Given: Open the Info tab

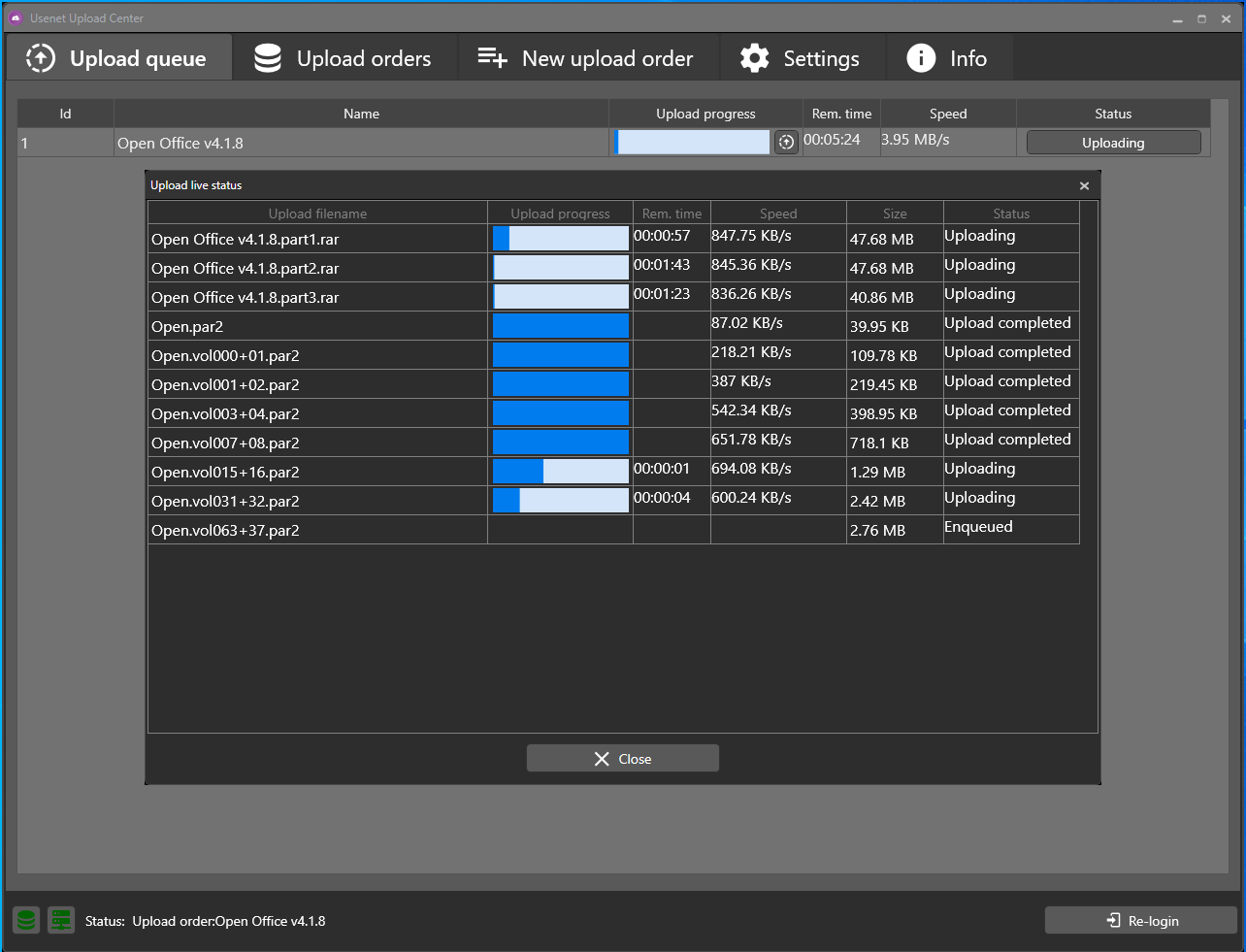Looking at the screenshot, I should [949, 57].
